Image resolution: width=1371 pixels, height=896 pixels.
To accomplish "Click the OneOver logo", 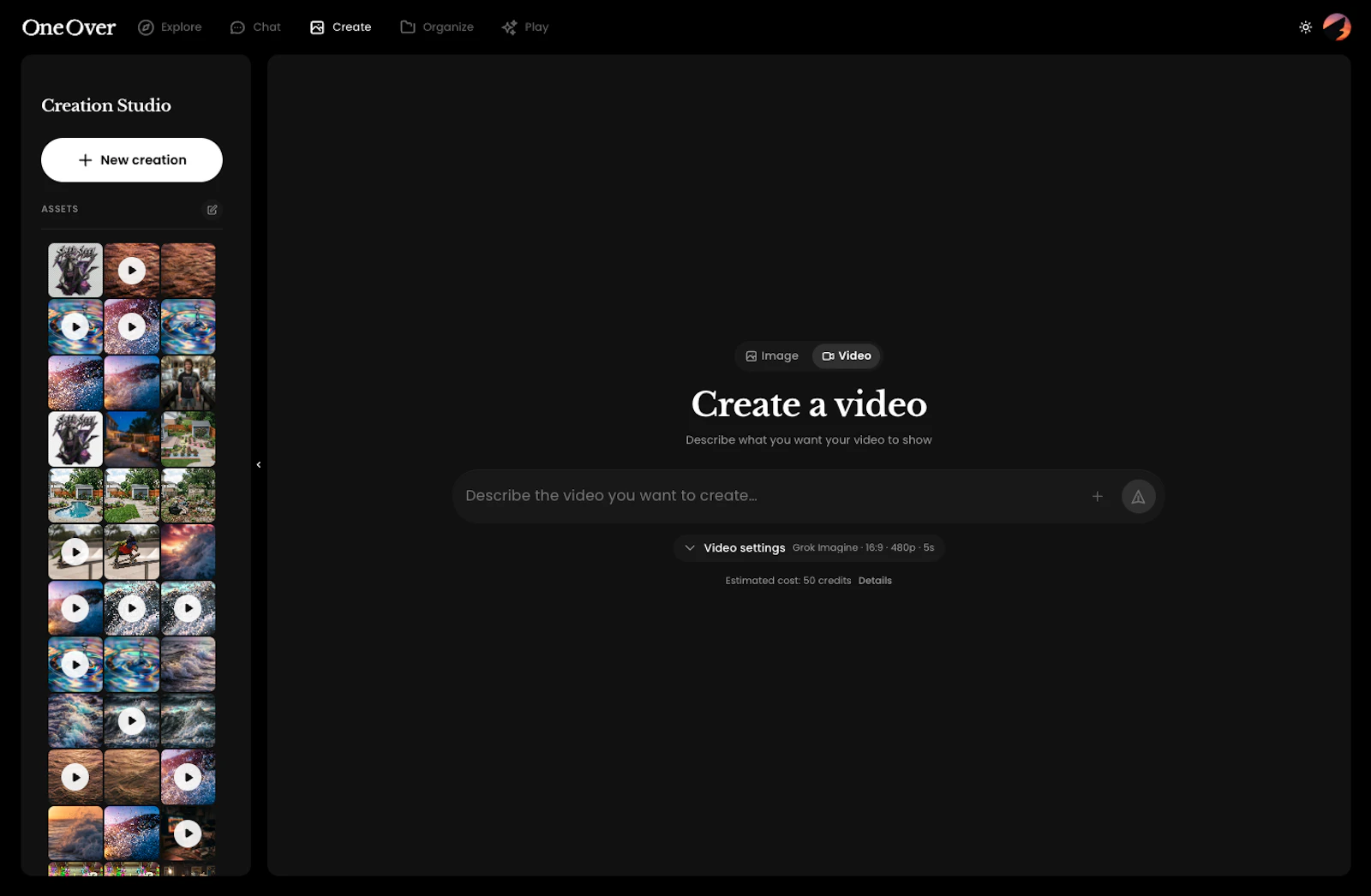I will (x=69, y=27).
